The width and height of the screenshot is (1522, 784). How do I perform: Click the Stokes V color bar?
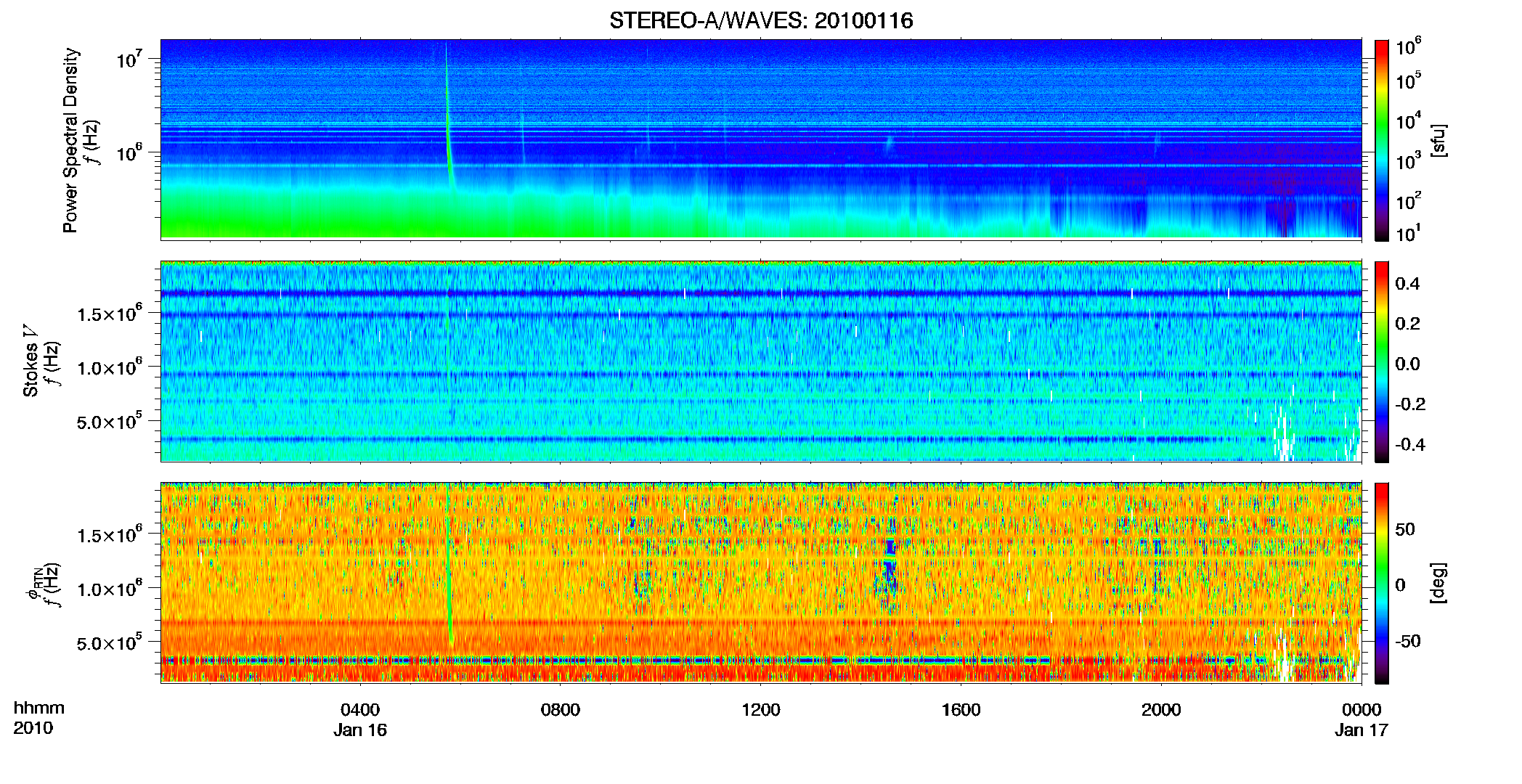point(1382,362)
